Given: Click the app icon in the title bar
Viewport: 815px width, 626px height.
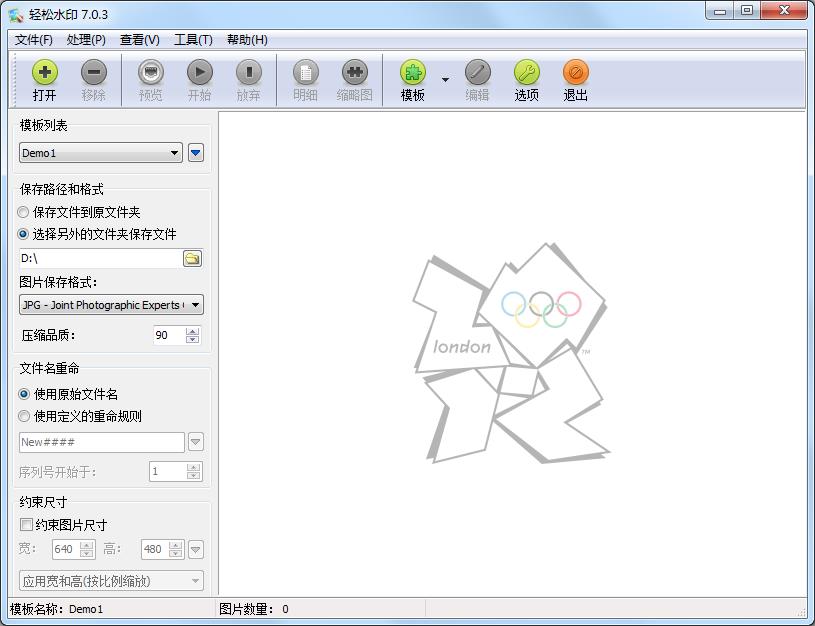Looking at the screenshot, I should [16, 15].
